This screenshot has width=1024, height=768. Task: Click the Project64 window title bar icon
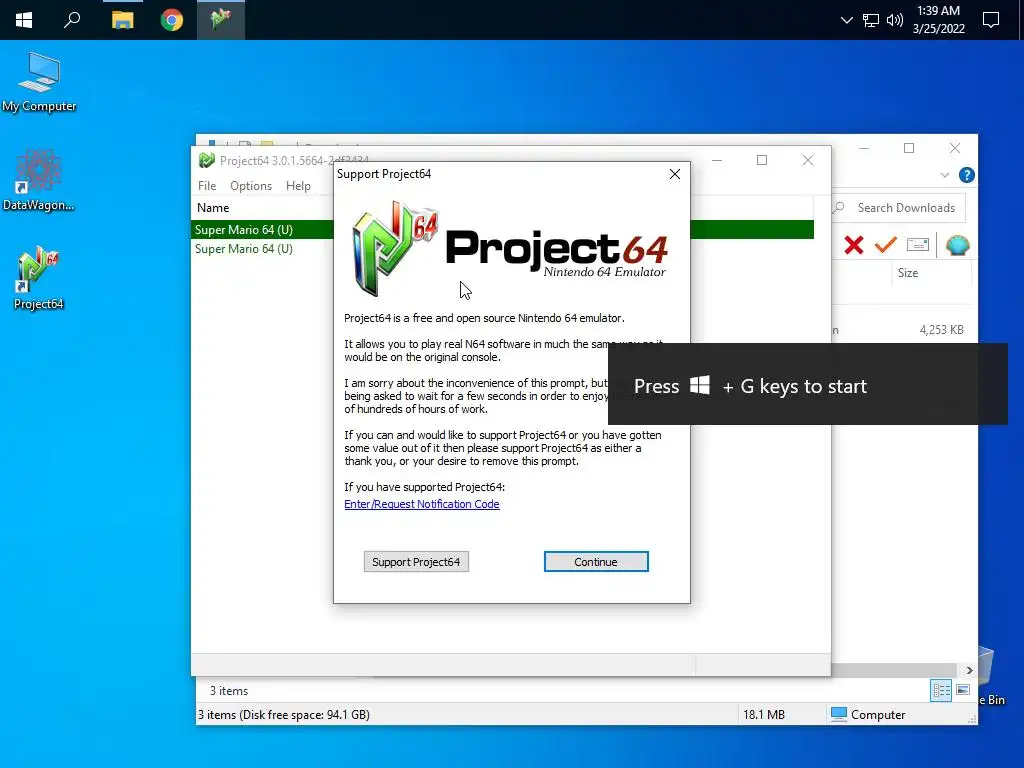(207, 160)
